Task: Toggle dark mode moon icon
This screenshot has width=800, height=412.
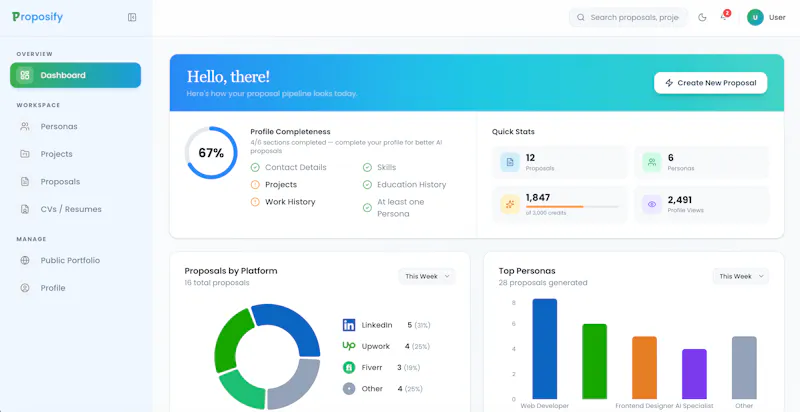Action: pyautogui.click(x=702, y=17)
